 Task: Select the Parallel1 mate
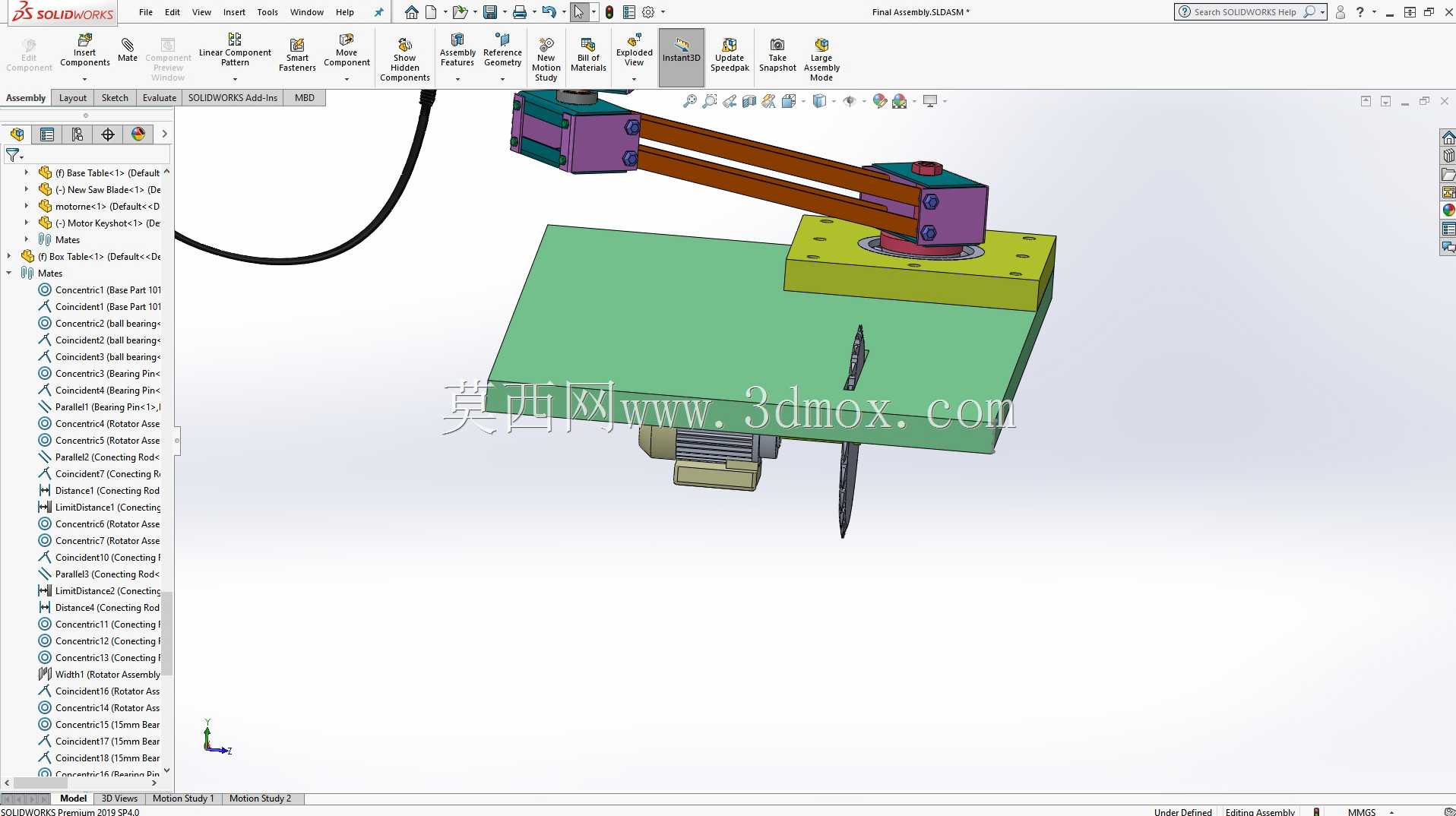point(100,407)
